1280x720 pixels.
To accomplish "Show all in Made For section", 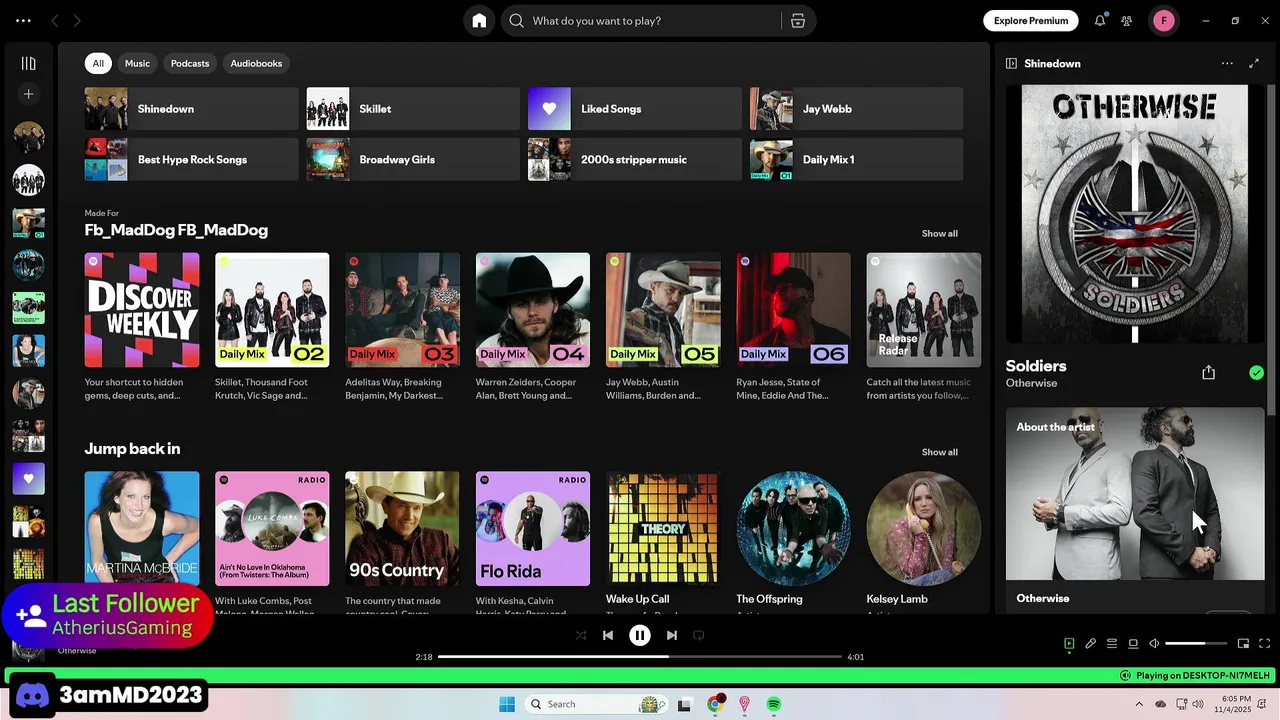I will click(939, 233).
